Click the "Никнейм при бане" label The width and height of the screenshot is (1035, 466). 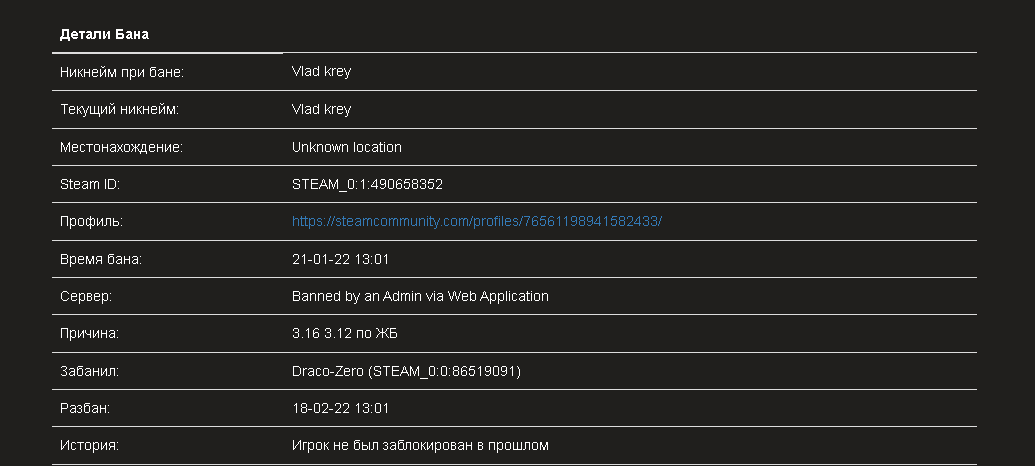(122, 72)
